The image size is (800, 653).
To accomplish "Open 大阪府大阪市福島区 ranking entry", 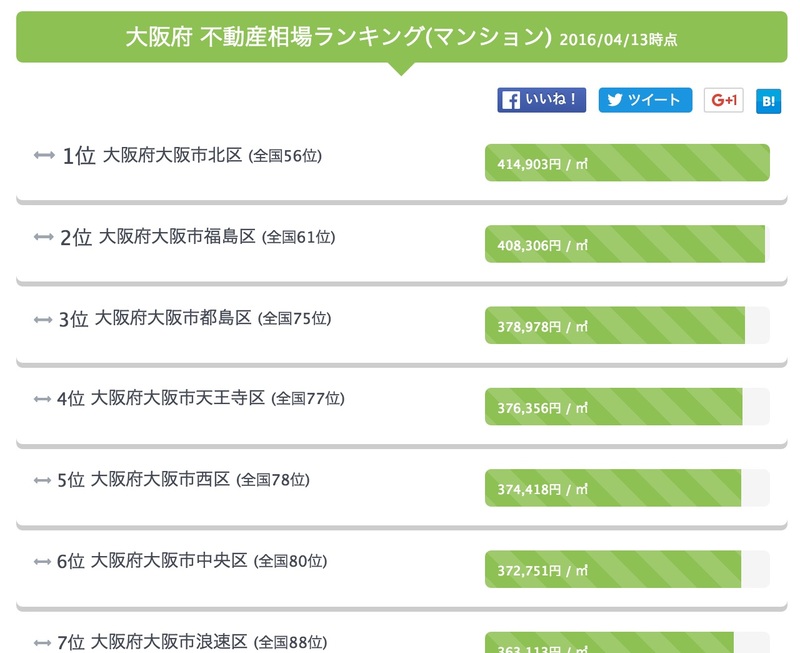I will pyautogui.click(x=177, y=237).
